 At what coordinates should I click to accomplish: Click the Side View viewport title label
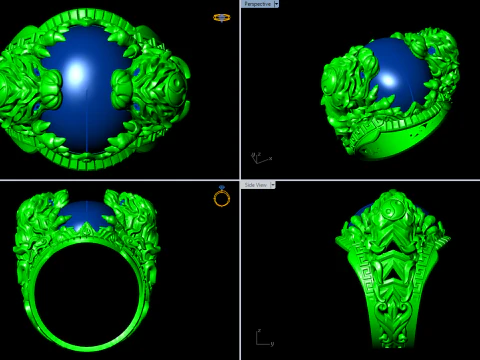click(256, 185)
